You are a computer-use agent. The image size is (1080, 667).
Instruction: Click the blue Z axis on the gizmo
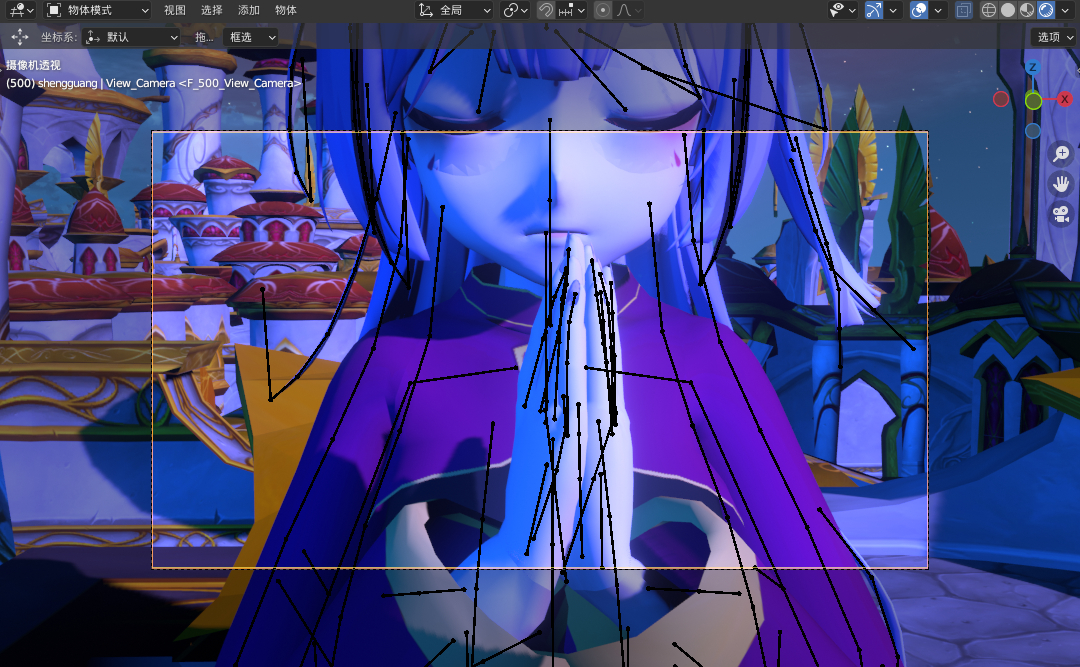coord(1032,68)
